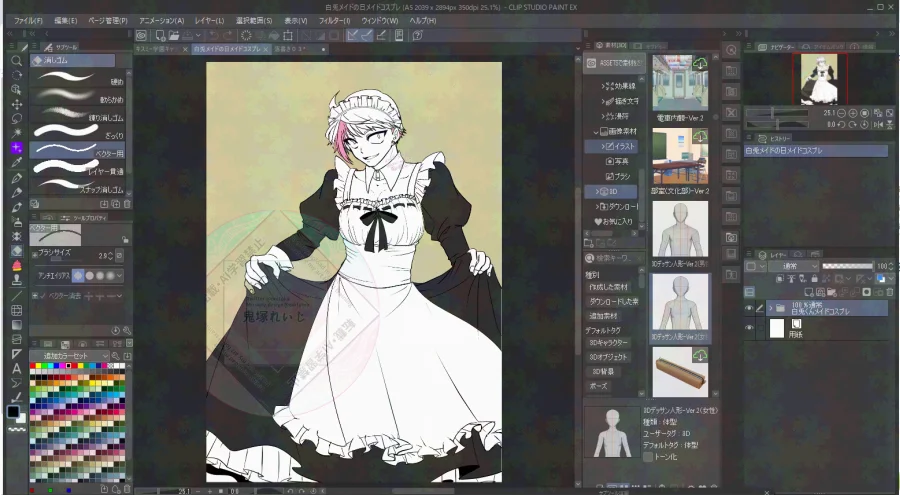Click lock layer icon in Layer panel

click(x=814, y=279)
